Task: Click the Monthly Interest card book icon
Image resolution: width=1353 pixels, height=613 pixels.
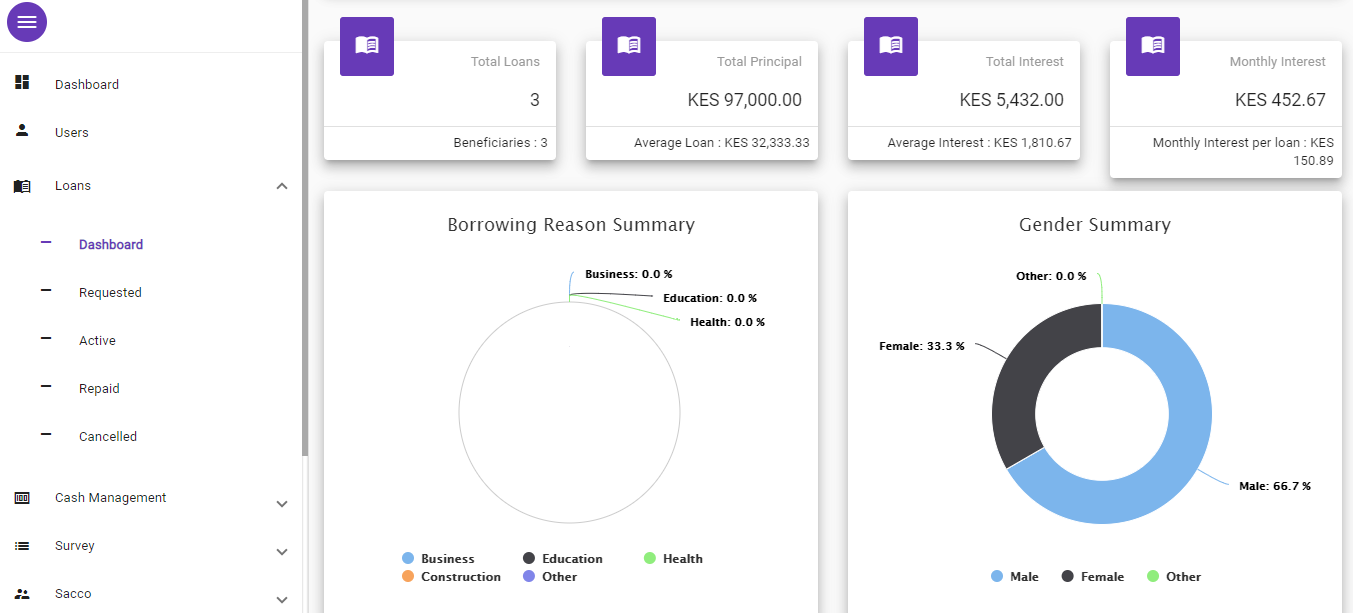Action: tap(1153, 45)
